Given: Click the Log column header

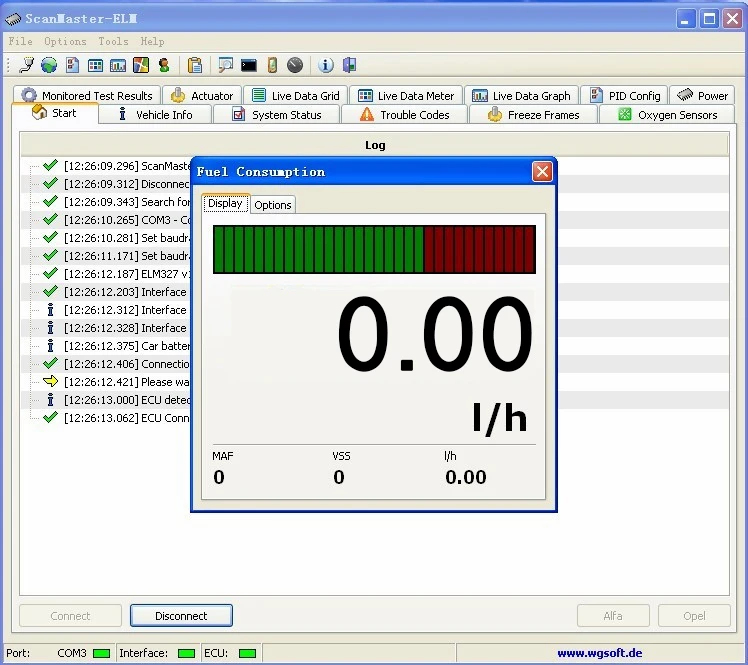Looking at the screenshot, I should tap(375, 145).
